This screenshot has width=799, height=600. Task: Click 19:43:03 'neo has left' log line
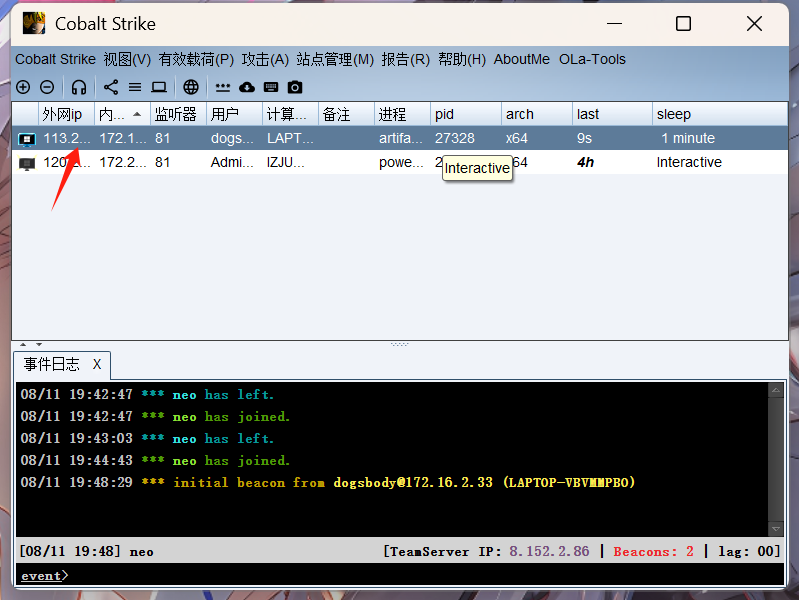(147, 438)
